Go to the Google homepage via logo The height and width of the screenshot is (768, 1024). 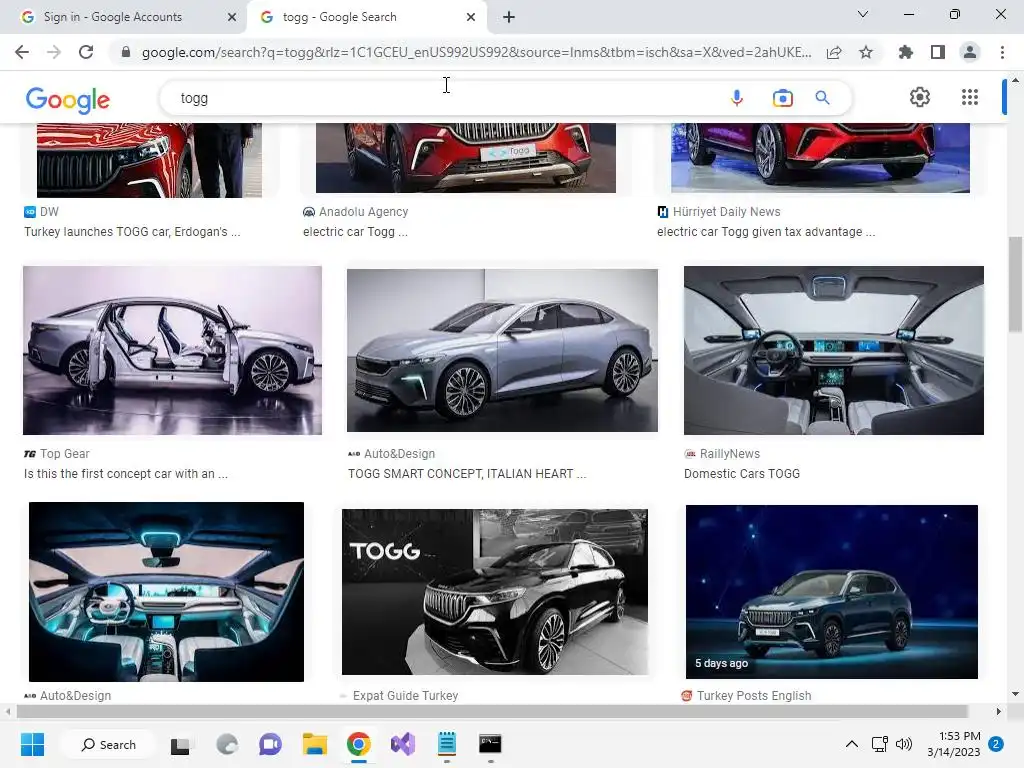(68, 100)
